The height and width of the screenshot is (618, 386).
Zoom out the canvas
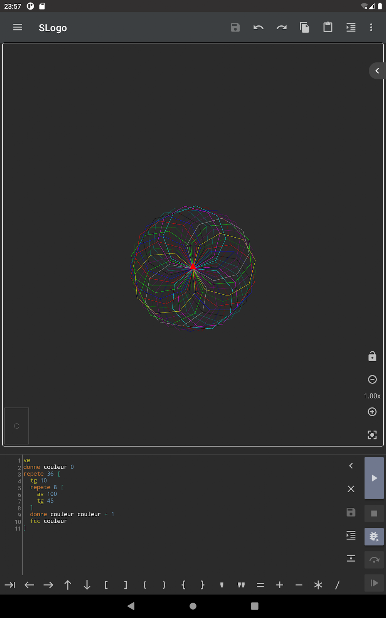[372, 379]
